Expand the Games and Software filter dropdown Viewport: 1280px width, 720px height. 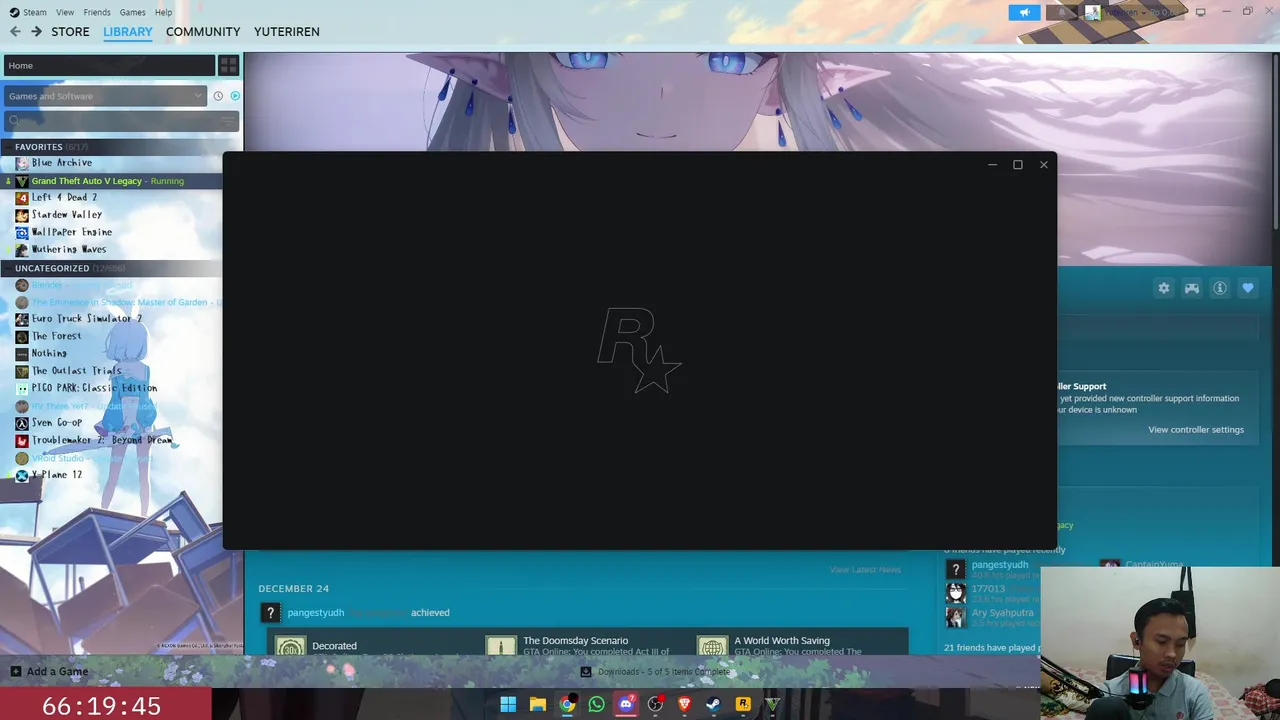pyautogui.click(x=105, y=96)
